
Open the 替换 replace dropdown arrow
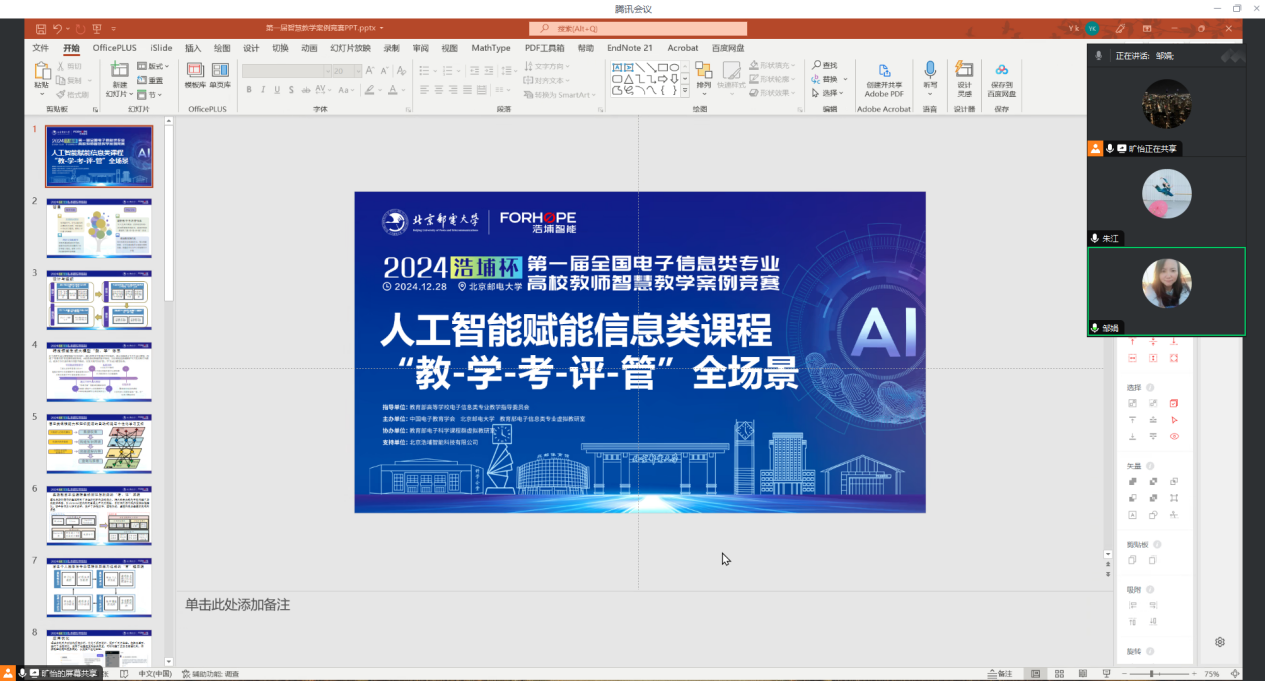pos(845,79)
